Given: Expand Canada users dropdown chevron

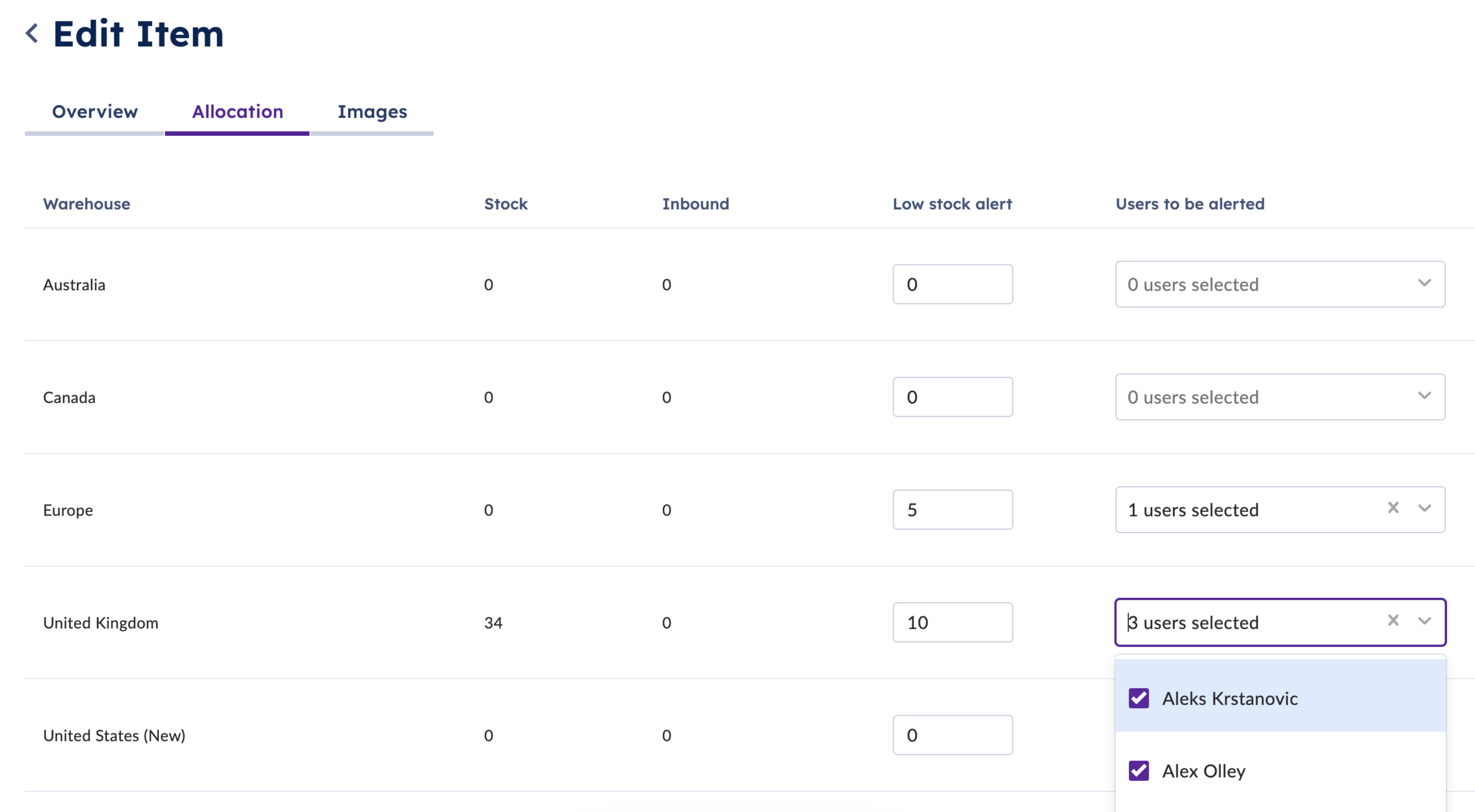Looking at the screenshot, I should click(x=1425, y=396).
